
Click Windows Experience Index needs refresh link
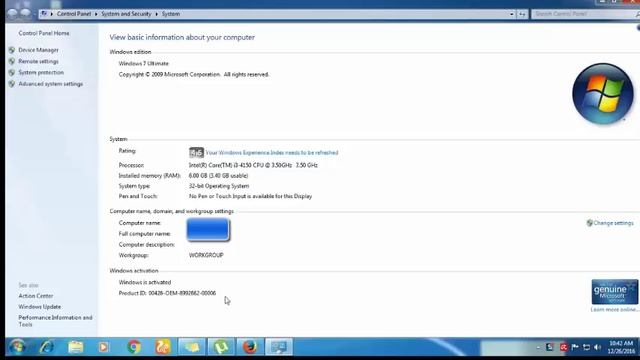coord(272,153)
